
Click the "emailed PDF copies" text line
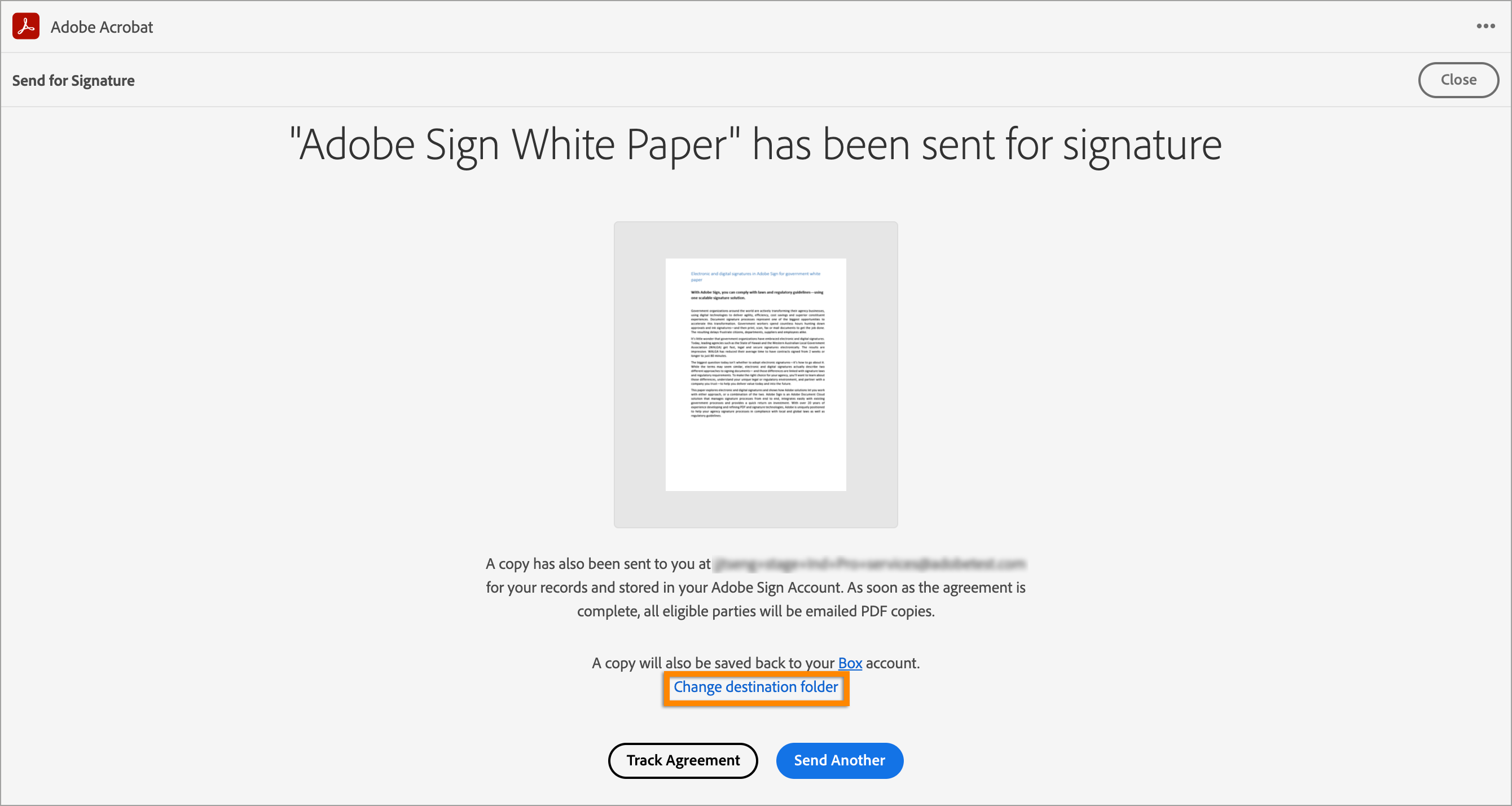pyautogui.click(x=755, y=611)
